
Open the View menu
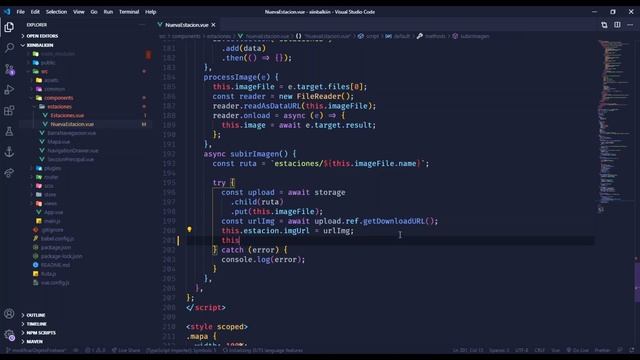(x=79, y=12)
